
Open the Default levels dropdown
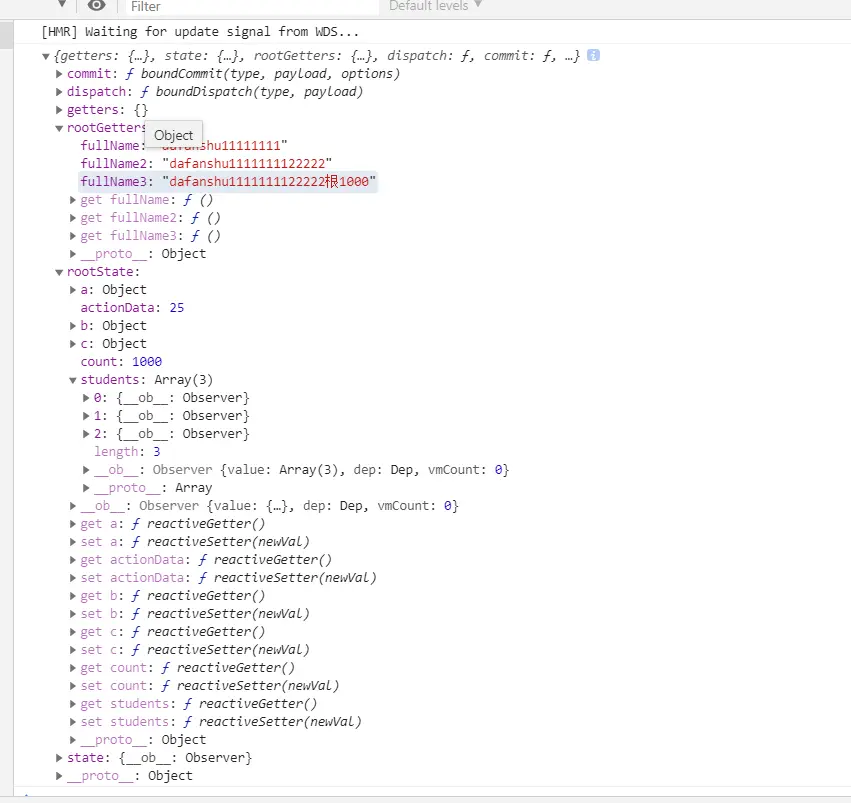[x=435, y=5]
